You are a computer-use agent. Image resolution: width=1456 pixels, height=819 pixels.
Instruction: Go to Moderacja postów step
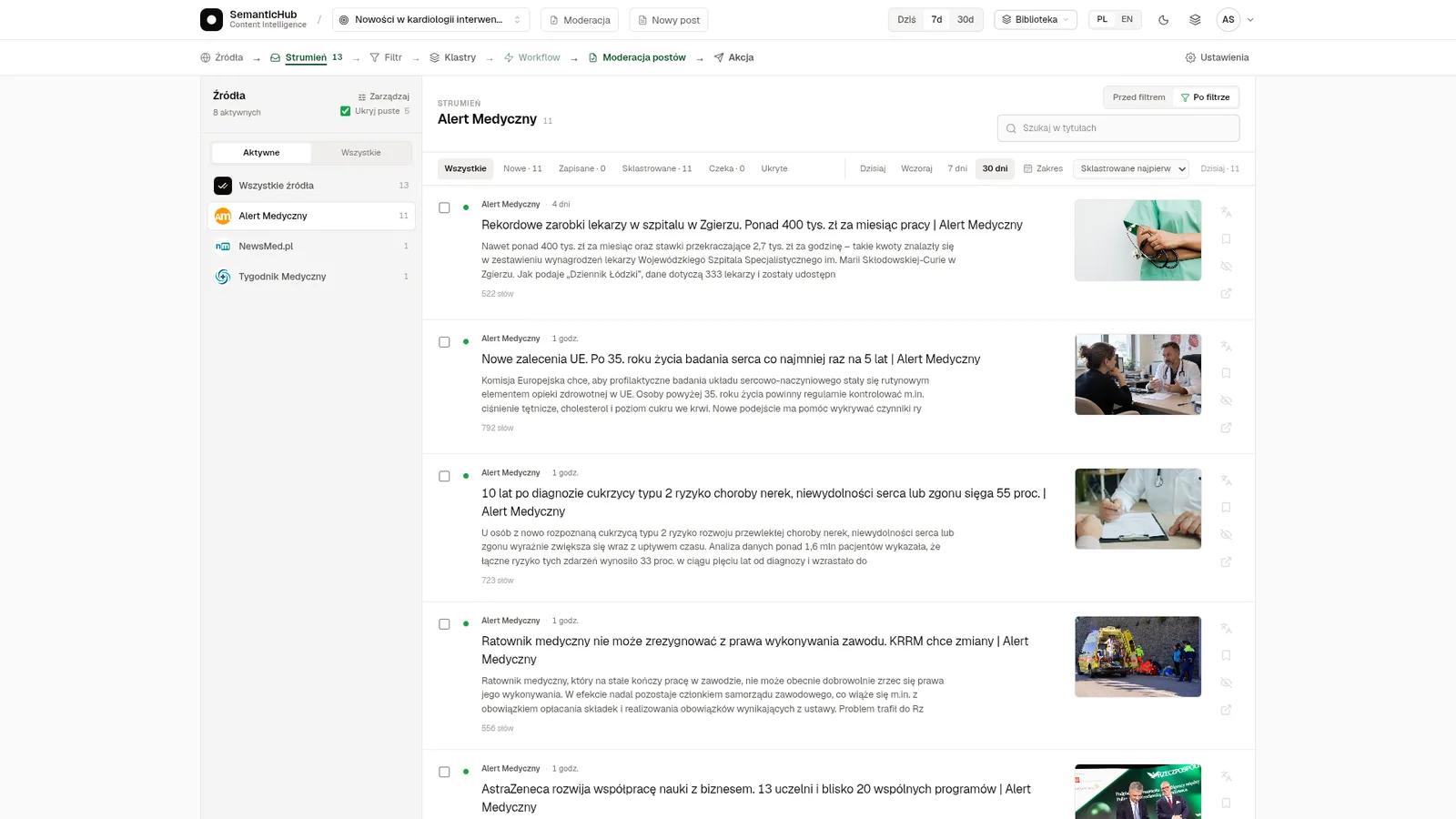pyautogui.click(x=637, y=57)
